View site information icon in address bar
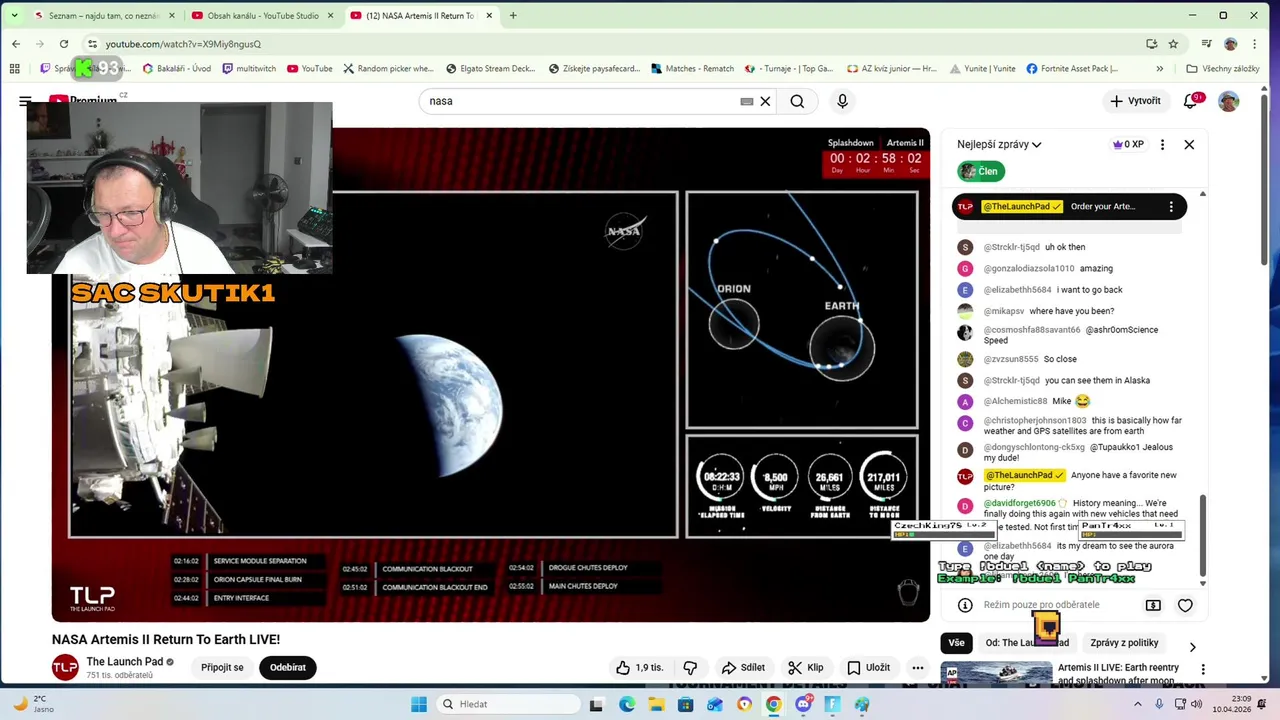1280x720 pixels. pos(92,44)
